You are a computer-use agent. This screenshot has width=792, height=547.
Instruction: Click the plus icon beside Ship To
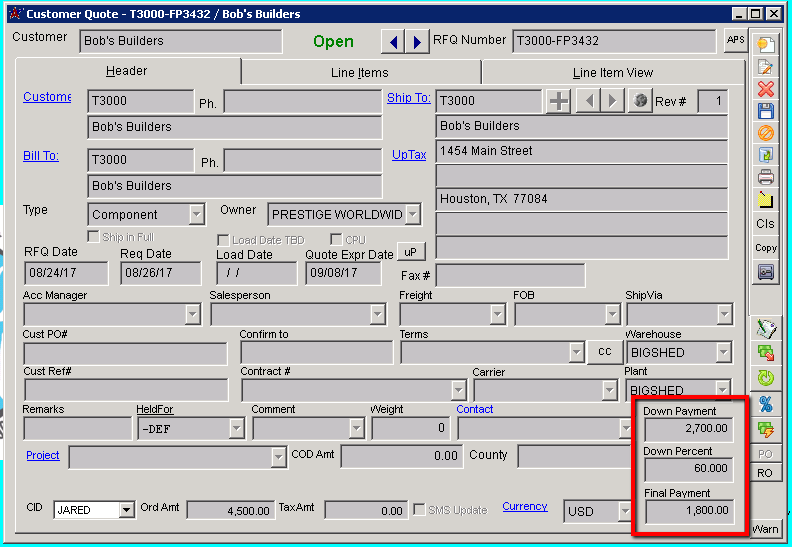[x=558, y=101]
